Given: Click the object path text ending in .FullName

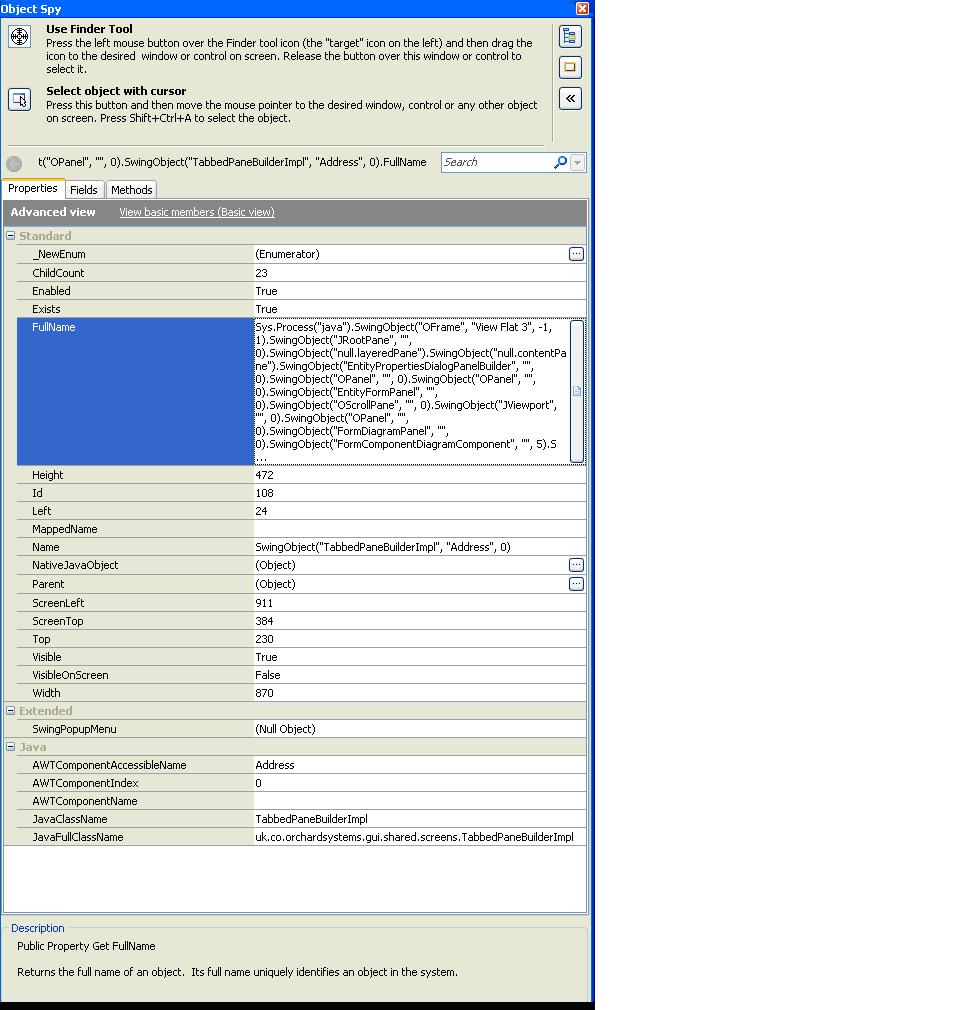Looking at the screenshot, I should [232, 162].
